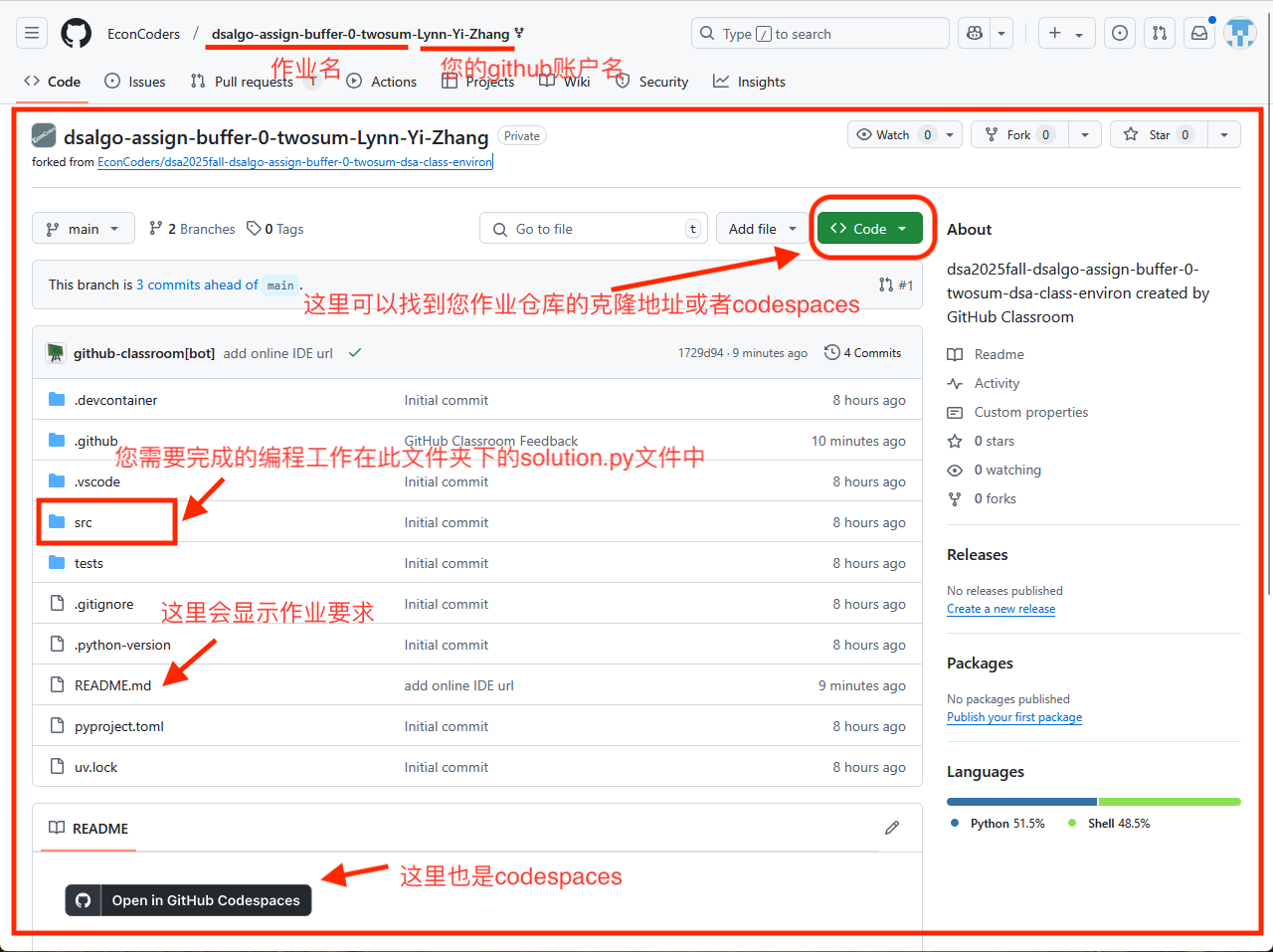This screenshot has width=1273, height=952.
Task: Switch to the Actions tab
Action: [x=382, y=82]
